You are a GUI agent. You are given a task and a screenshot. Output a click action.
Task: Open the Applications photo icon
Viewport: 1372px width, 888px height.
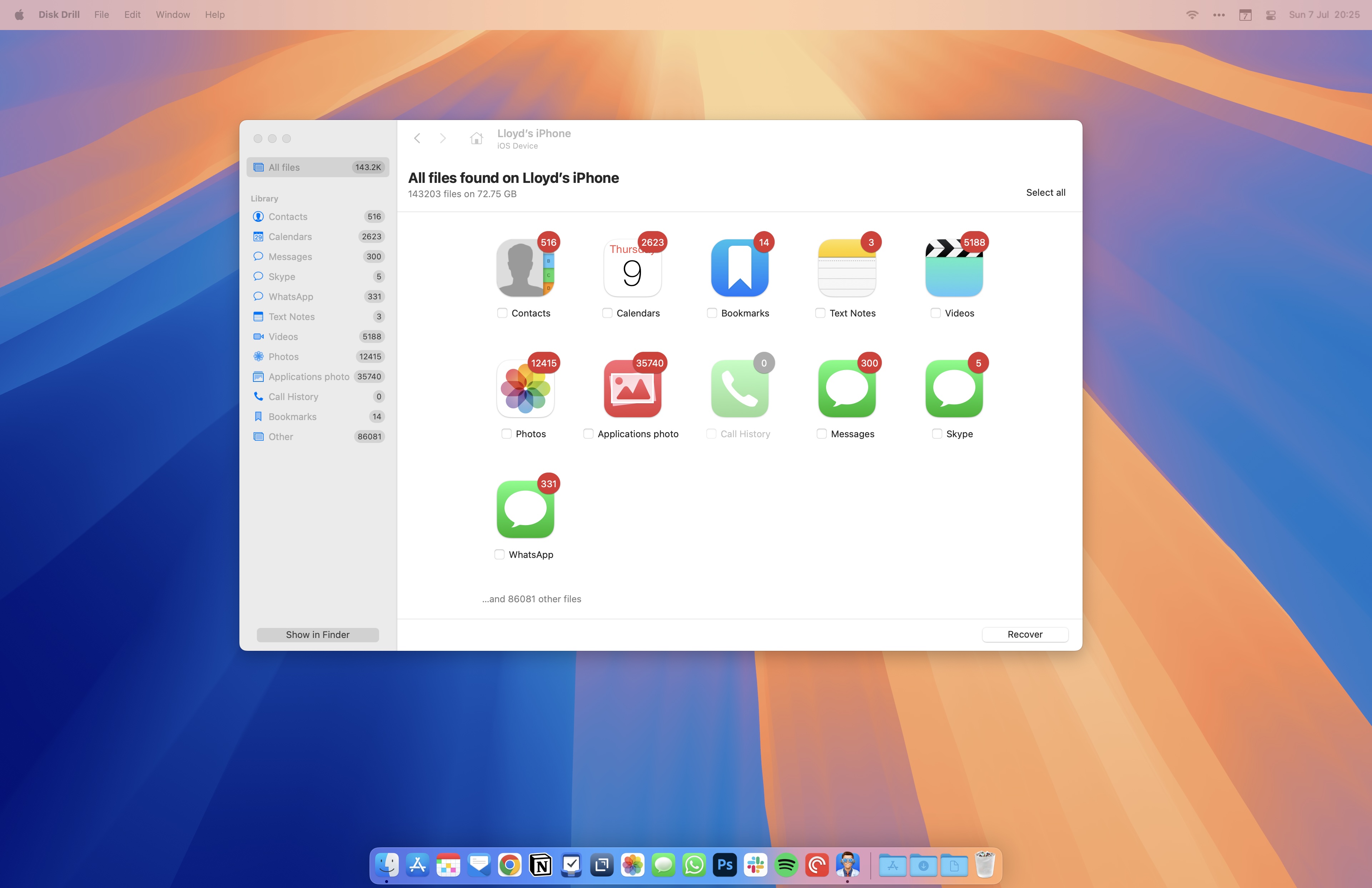tap(632, 389)
